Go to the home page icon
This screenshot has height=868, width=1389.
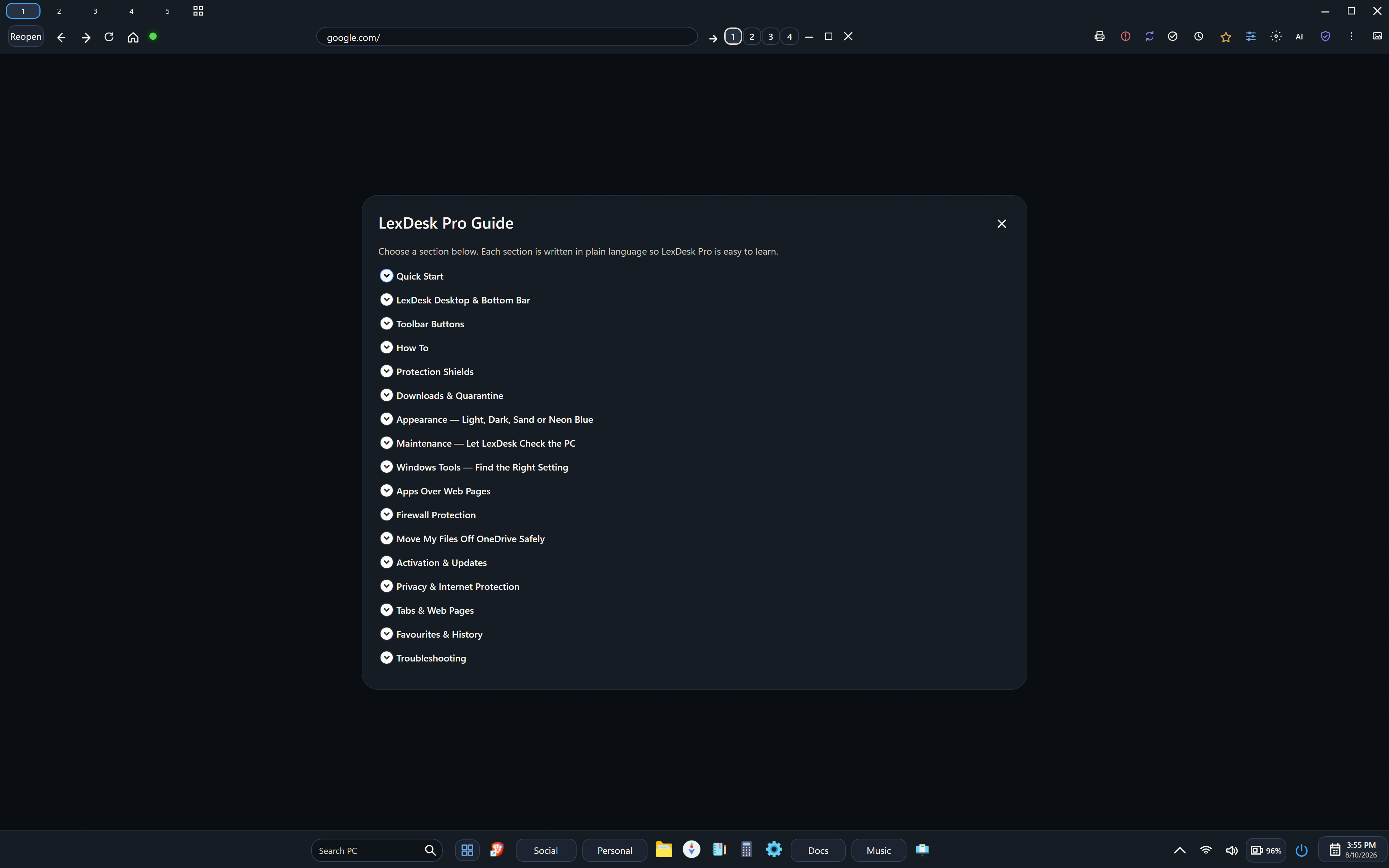click(x=133, y=37)
